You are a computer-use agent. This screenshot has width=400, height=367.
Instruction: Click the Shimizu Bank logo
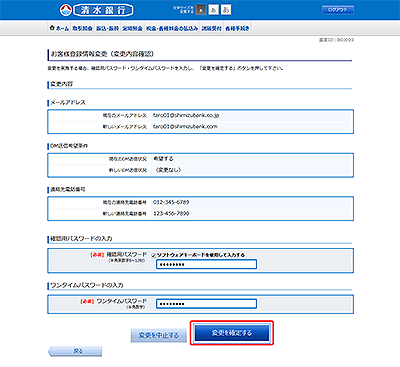(96, 10)
